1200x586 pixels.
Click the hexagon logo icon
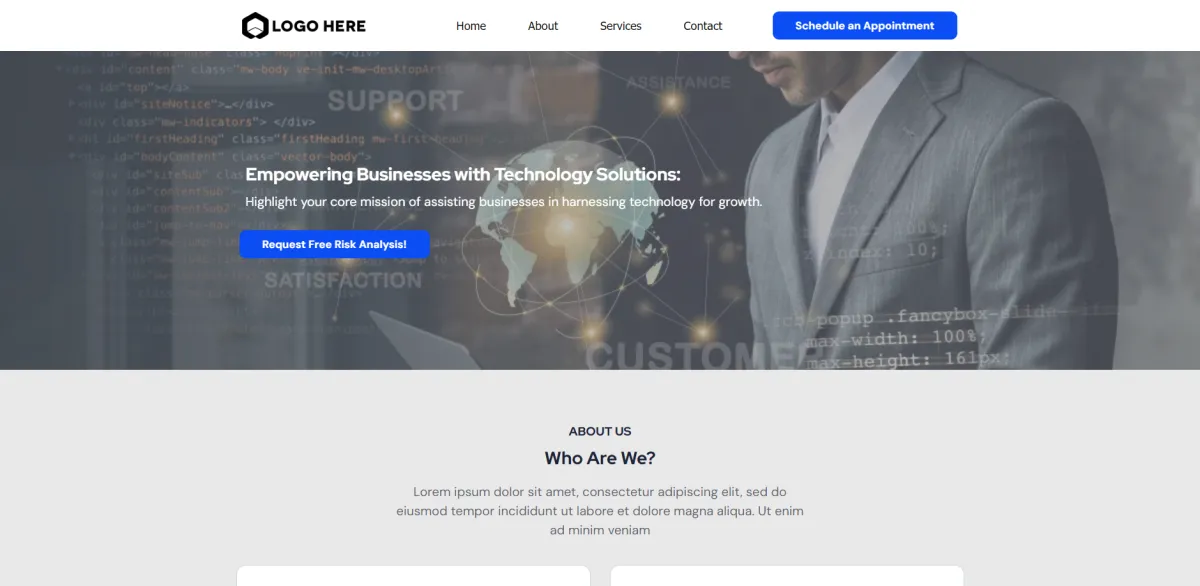coord(255,26)
